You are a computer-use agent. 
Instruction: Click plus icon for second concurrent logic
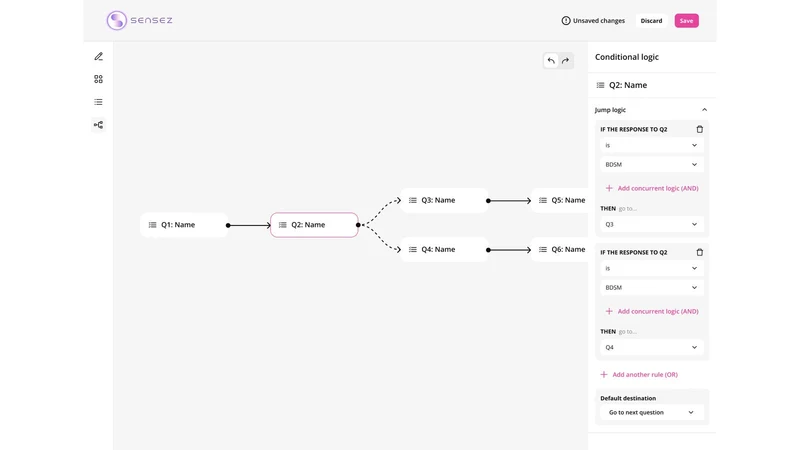point(609,311)
